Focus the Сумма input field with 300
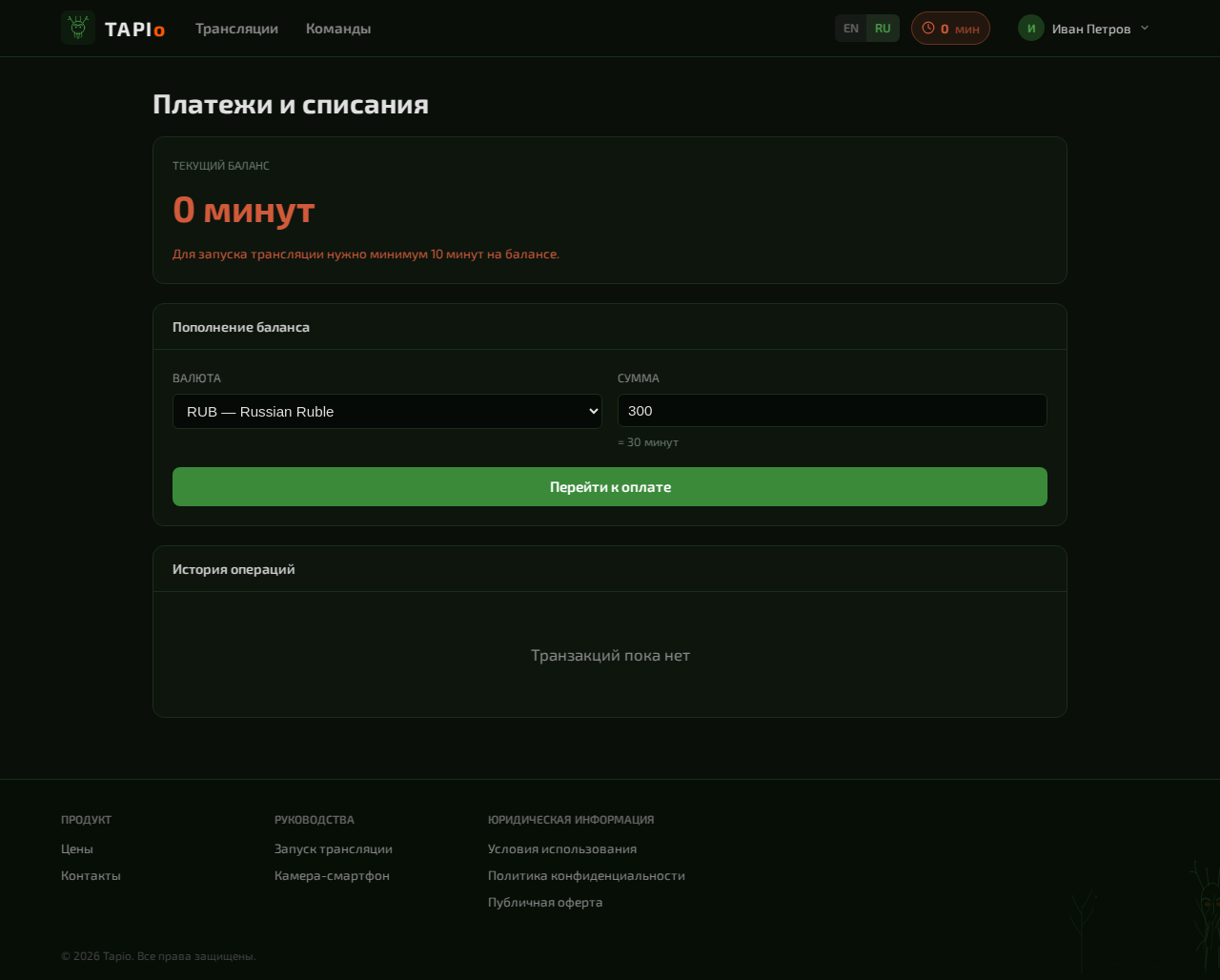This screenshot has height=980, width=1220. tap(832, 411)
